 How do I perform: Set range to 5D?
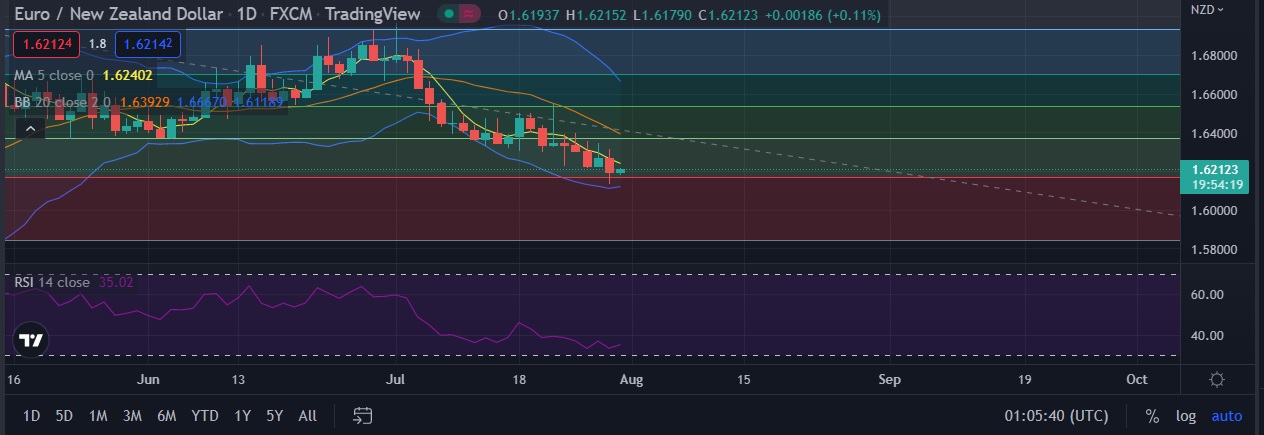click(64, 415)
